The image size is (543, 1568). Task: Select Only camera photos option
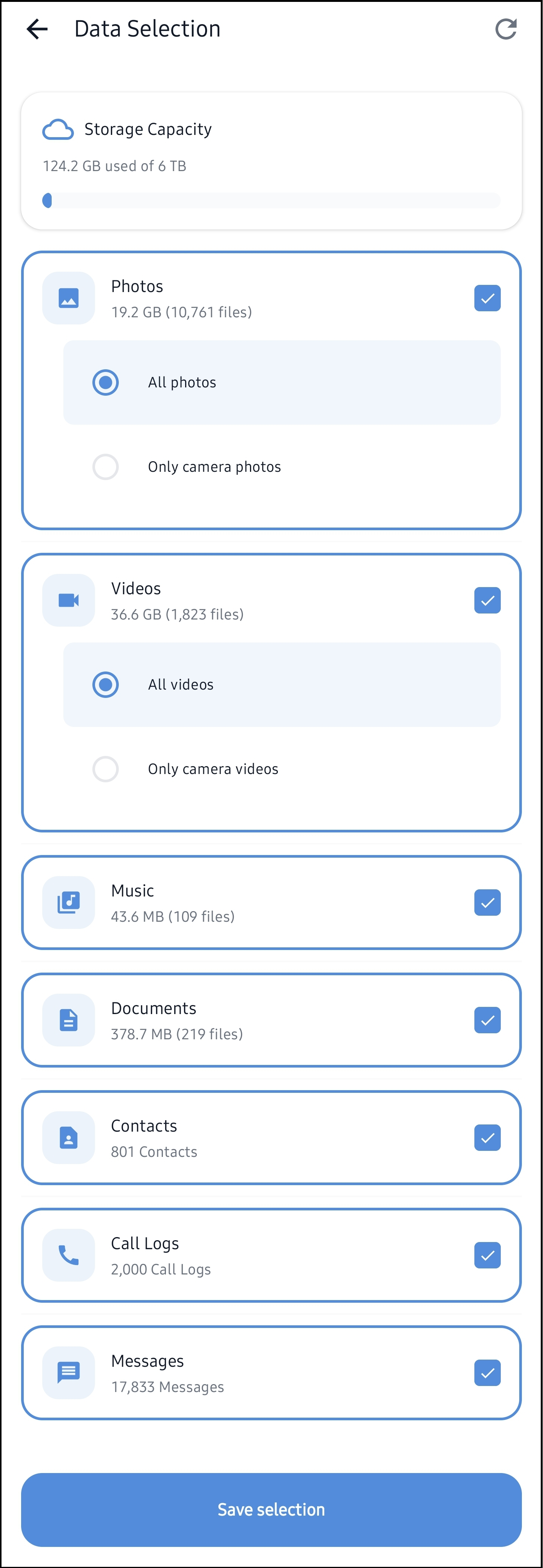click(106, 467)
